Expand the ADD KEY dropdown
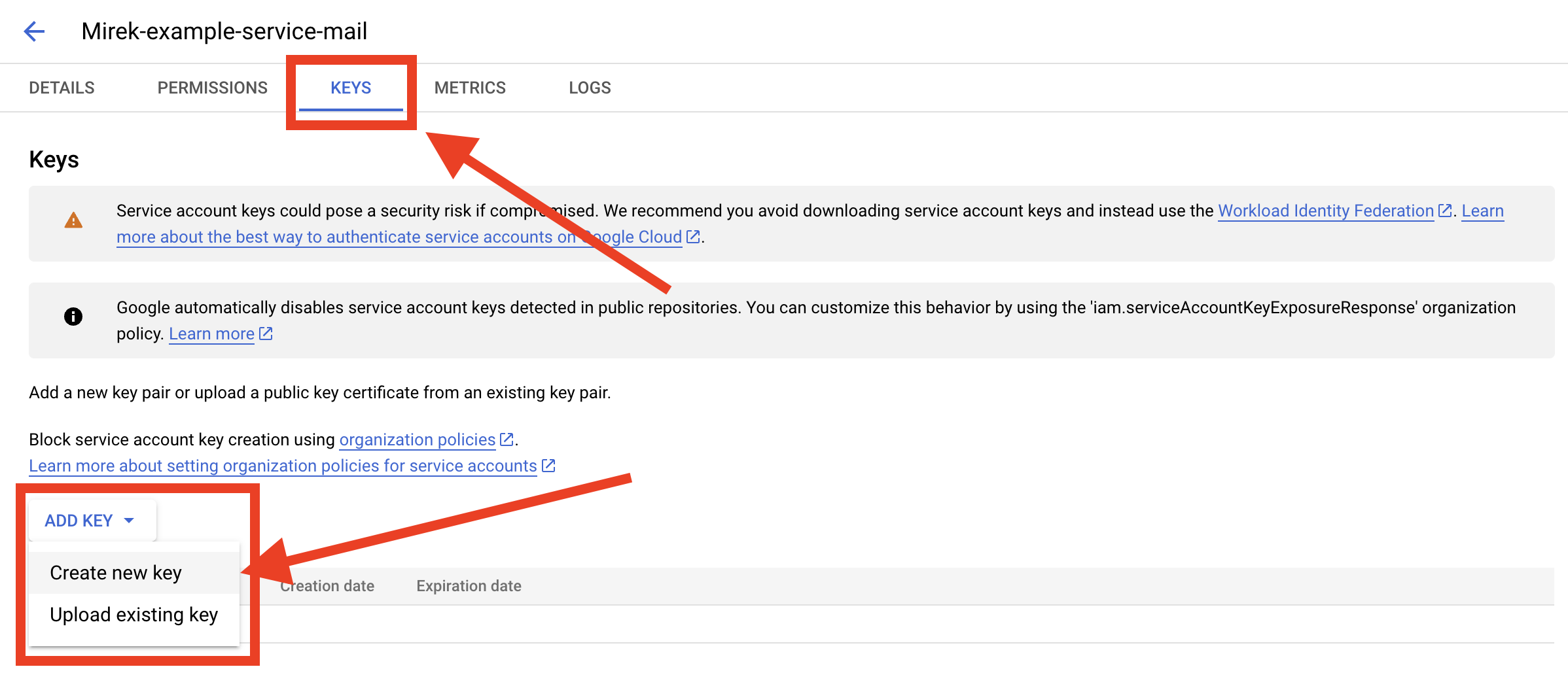Screen dimensions: 1568x688 (90, 521)
